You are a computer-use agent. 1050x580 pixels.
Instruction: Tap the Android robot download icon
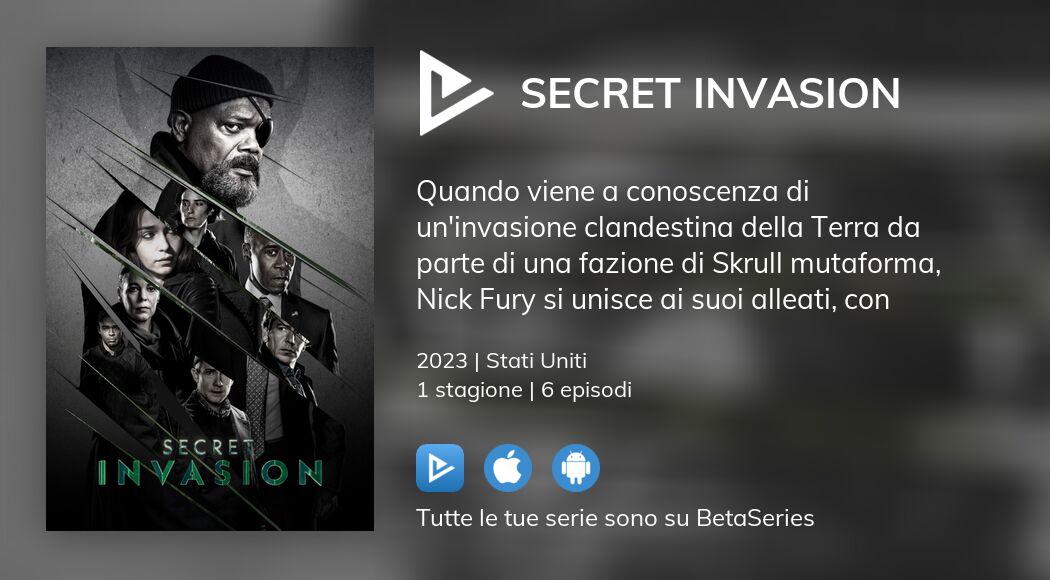576,468
